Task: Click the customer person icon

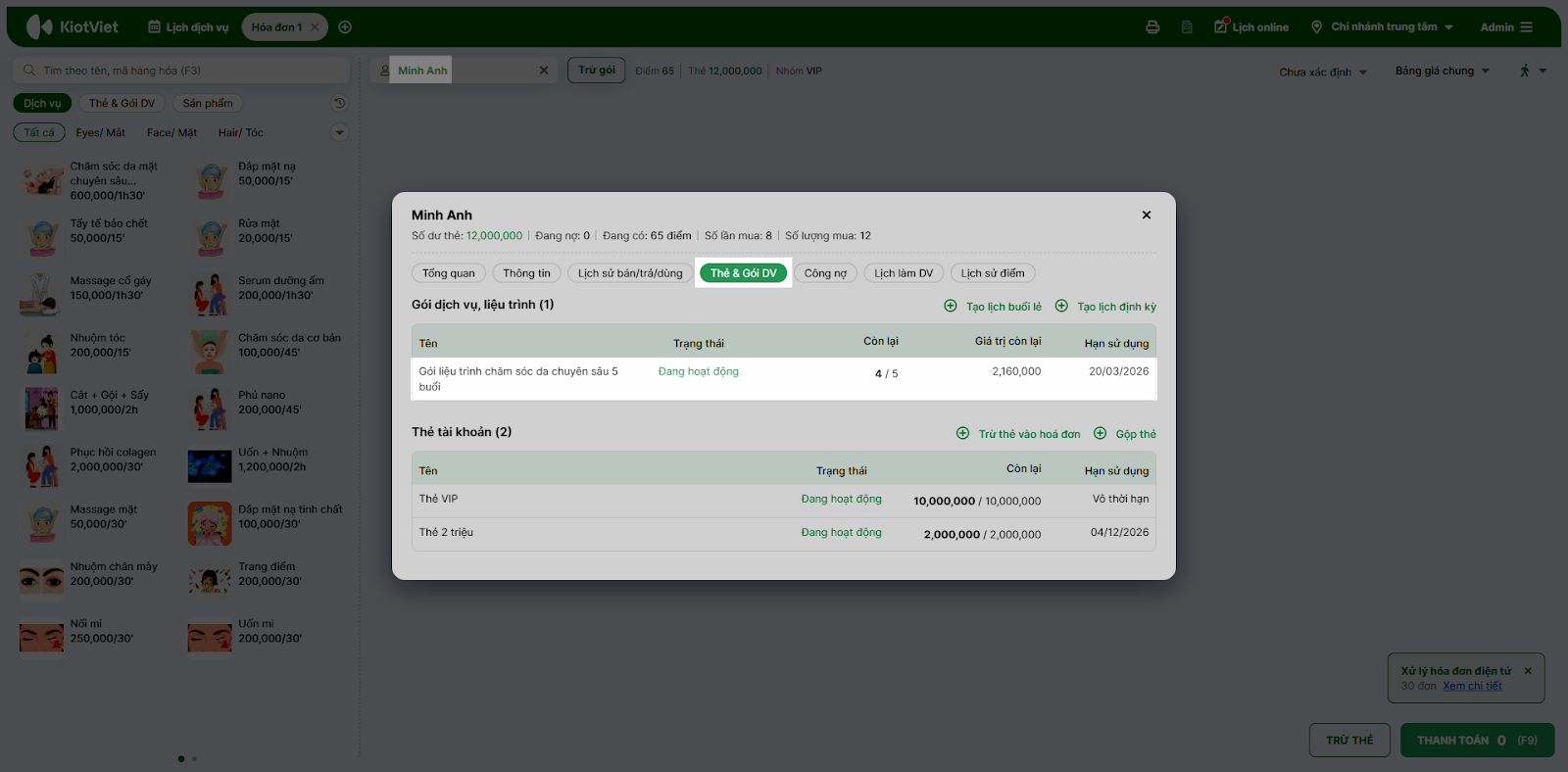Action: click(x=385, y=71)
